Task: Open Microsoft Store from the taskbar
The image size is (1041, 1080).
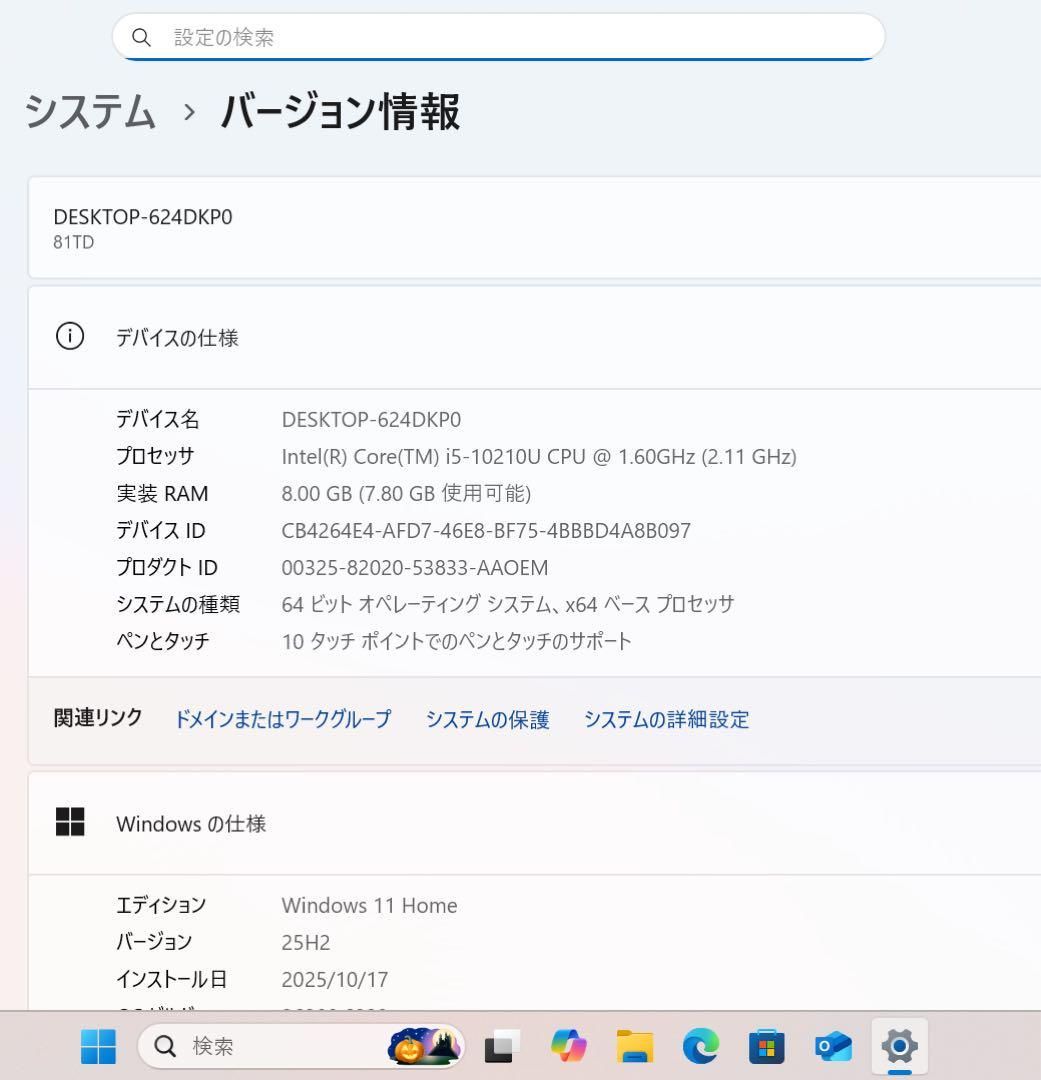Action: [766, 1046]
